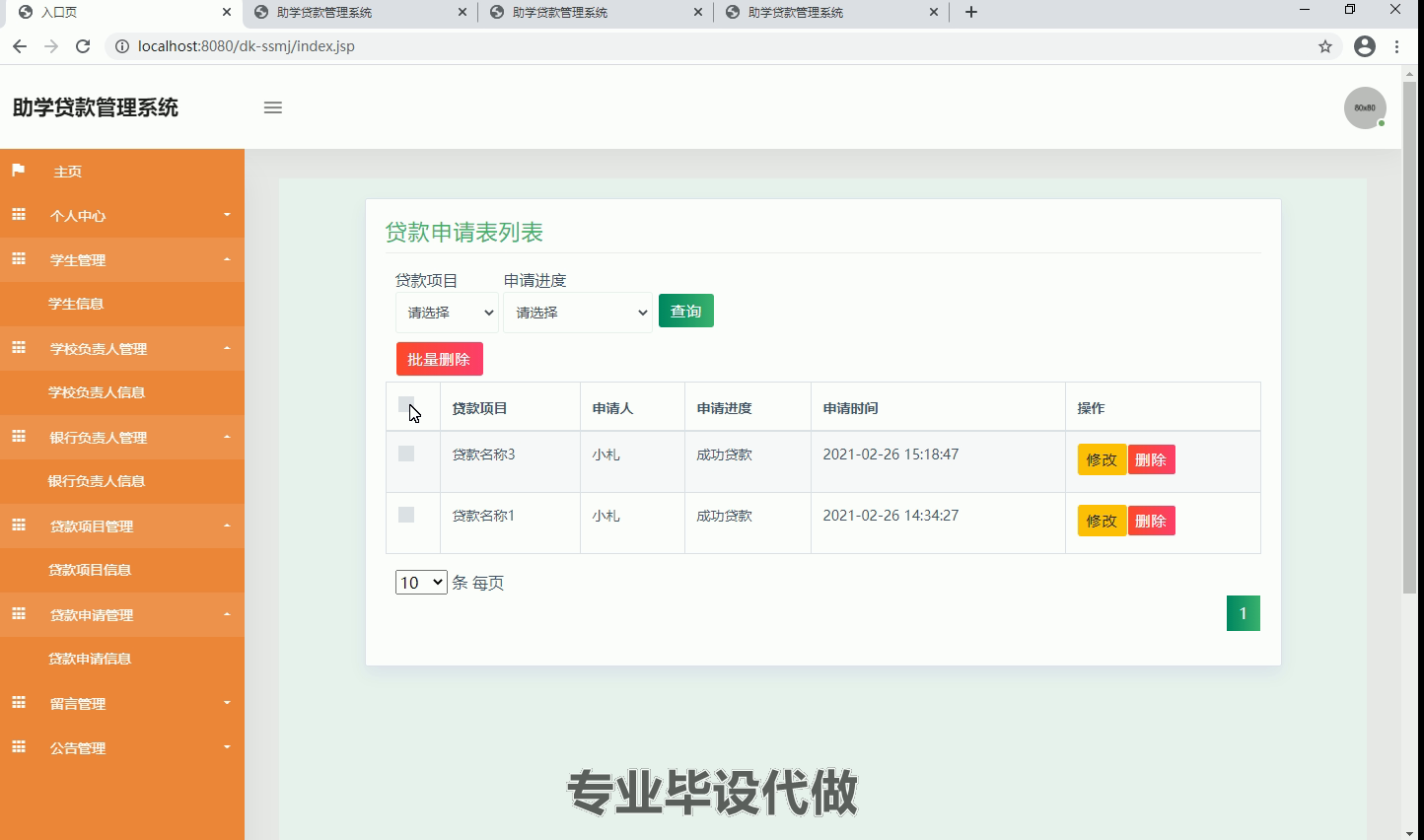Expand the 留言管理 sidebar menu

point(122,703)
